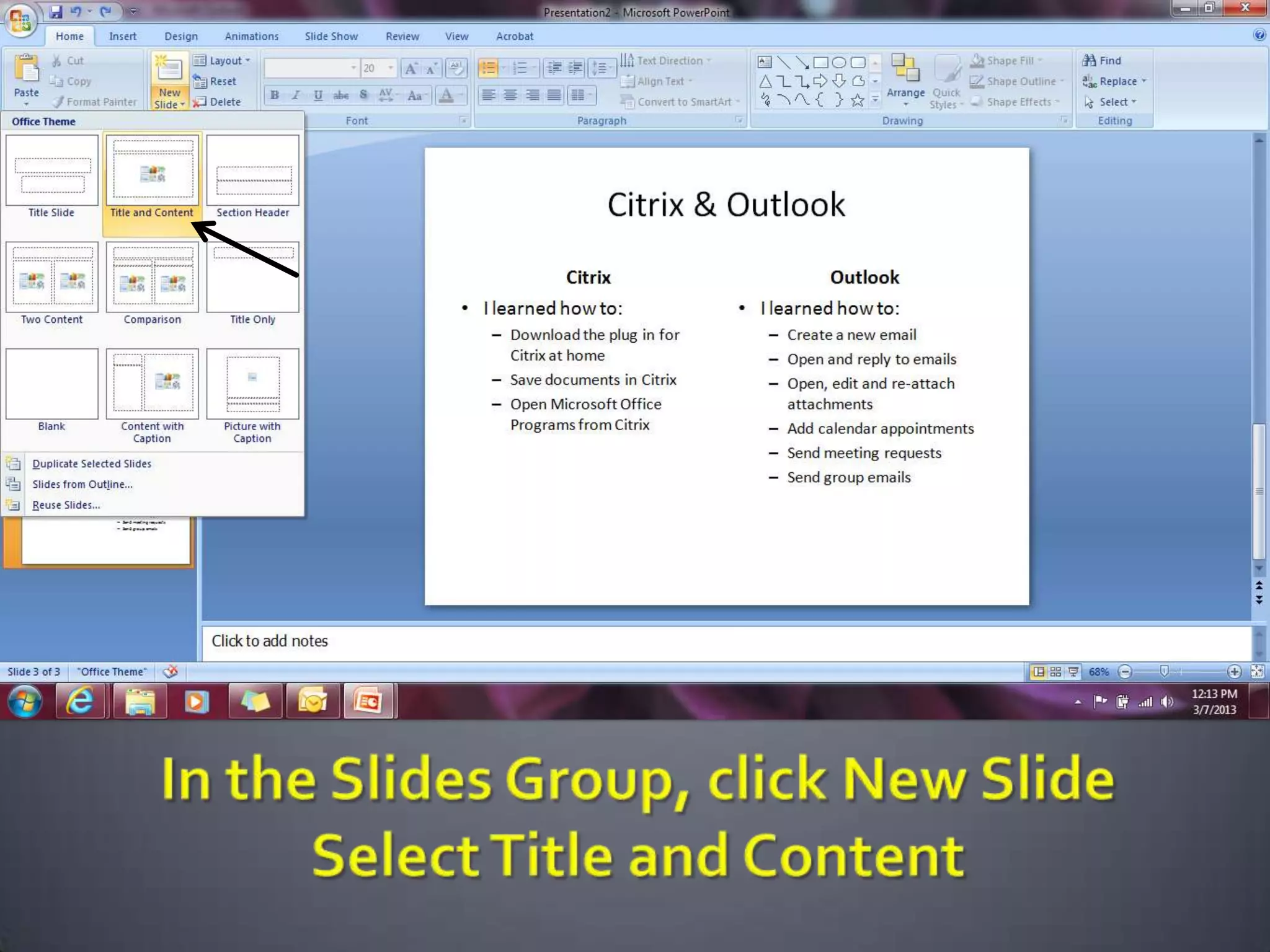The width and height of the screenshot is (1270, 952).
Task: Pick the oval shape in Drawing gallery
Action: point(839,62)
